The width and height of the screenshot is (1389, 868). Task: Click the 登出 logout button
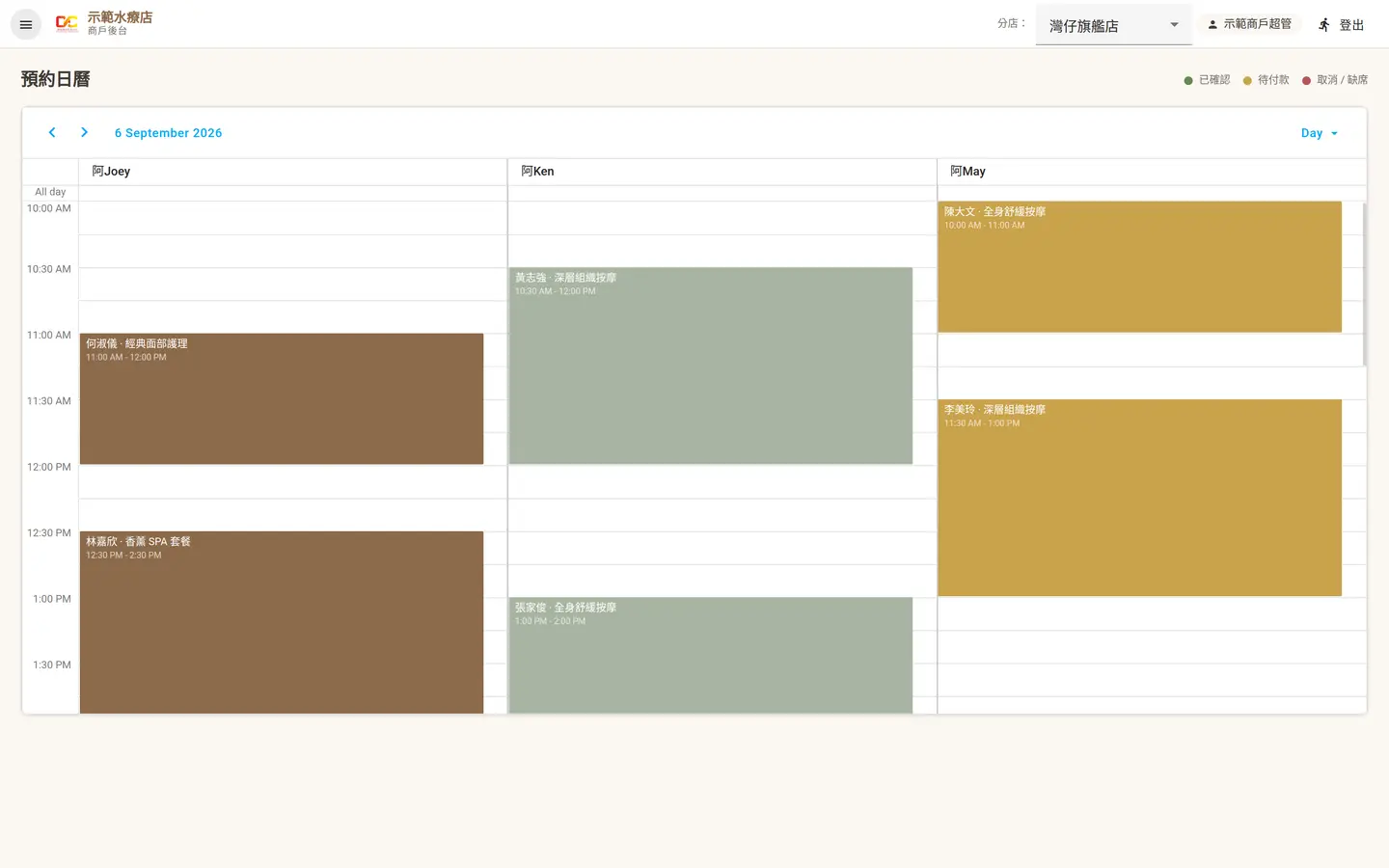point(1342,24)
